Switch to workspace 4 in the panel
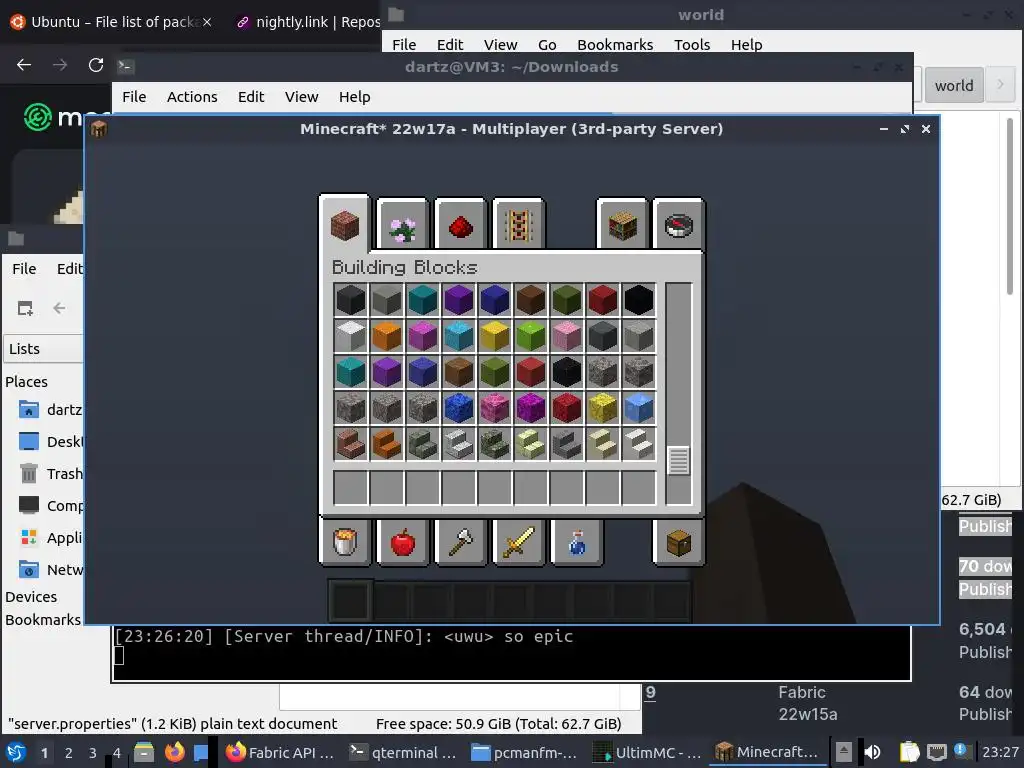The width and height of the screenshot is (1024, 768). pyautogui.click(x=117, y=753)
